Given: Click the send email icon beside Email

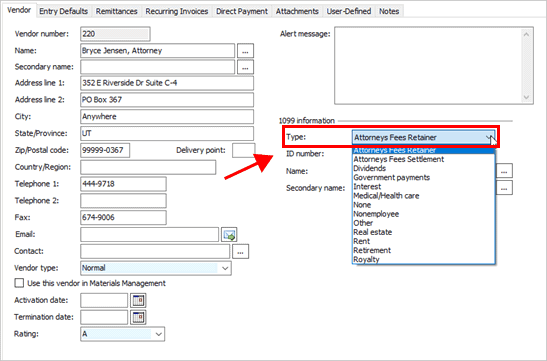Looking at the screenshot, I should (229, 235).
